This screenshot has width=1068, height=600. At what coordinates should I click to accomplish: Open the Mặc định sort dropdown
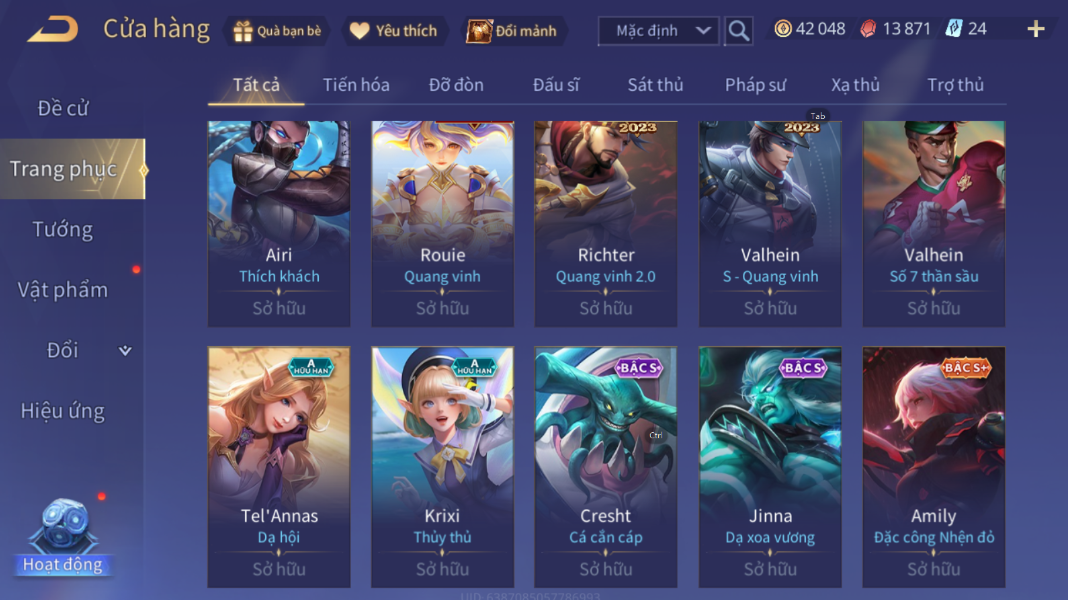point(659,31)
